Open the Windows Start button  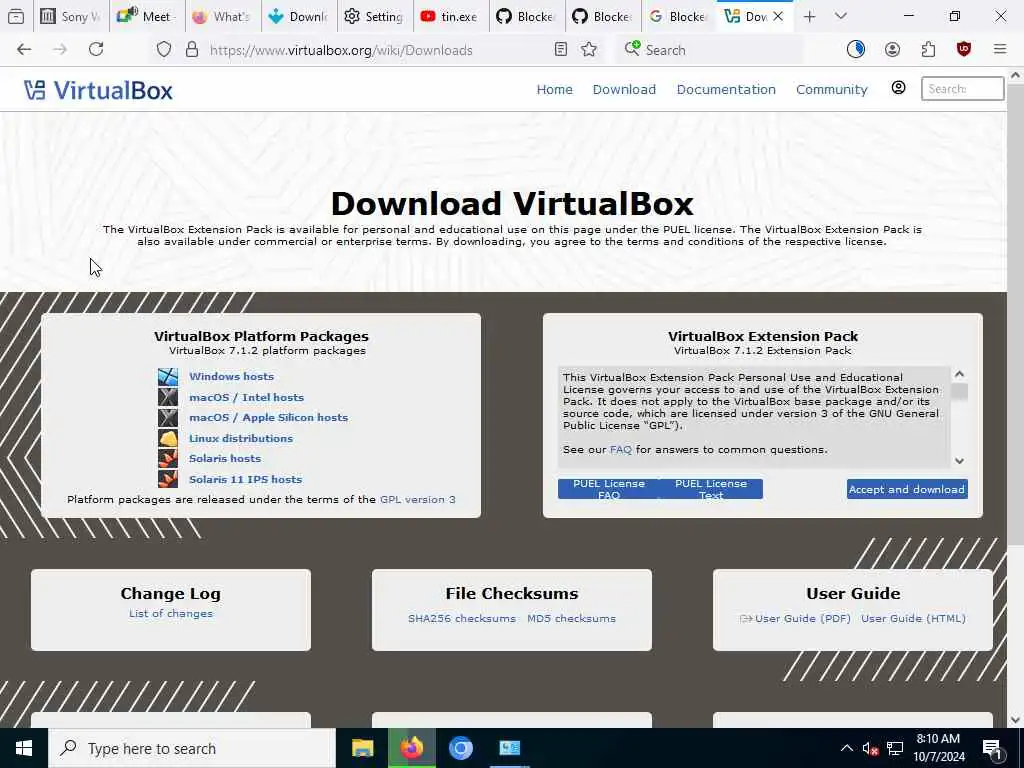(x=24, y=748)
